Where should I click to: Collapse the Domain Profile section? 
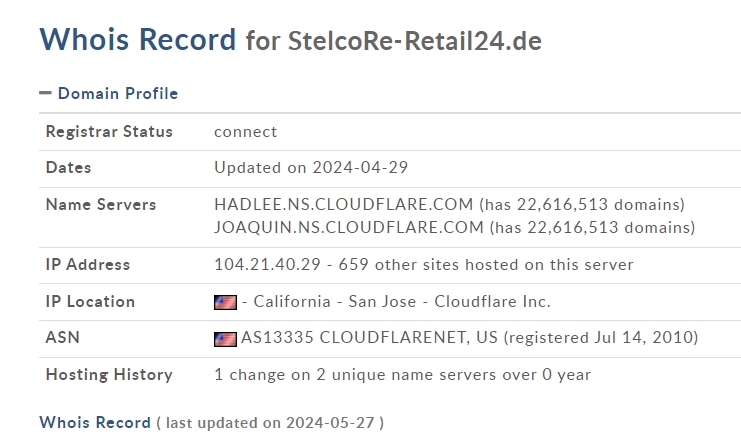click(45, 93)
